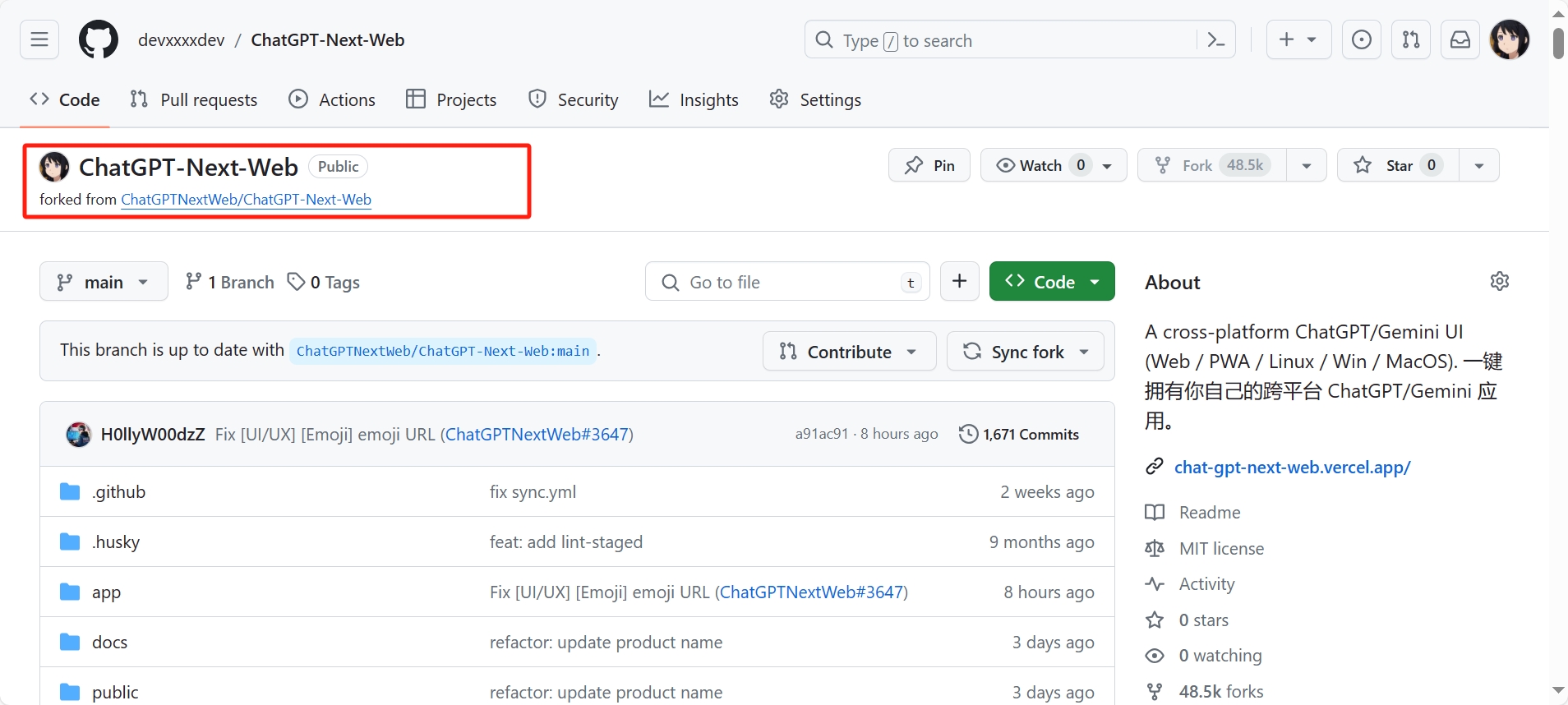Open MIT license scale icon
Viewport: 1568px width, 705px height.
click(1155, 548)
